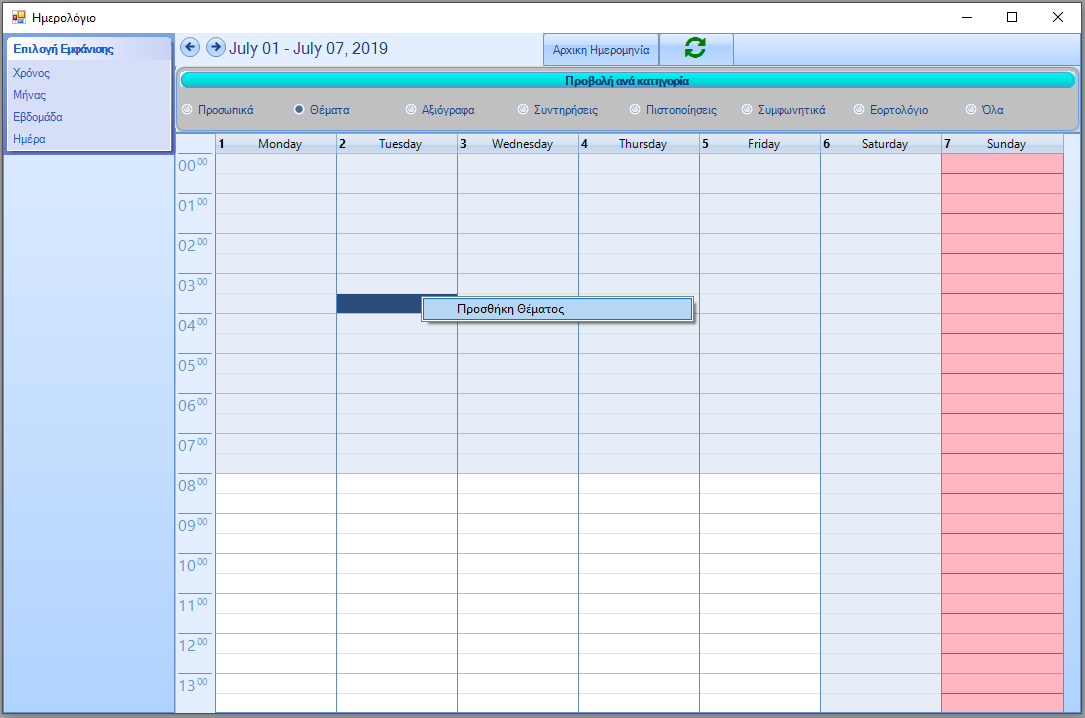Select the Προσωπικά radio button
The width and height of the screenshot is (1085, 718).
pos(187,110)
